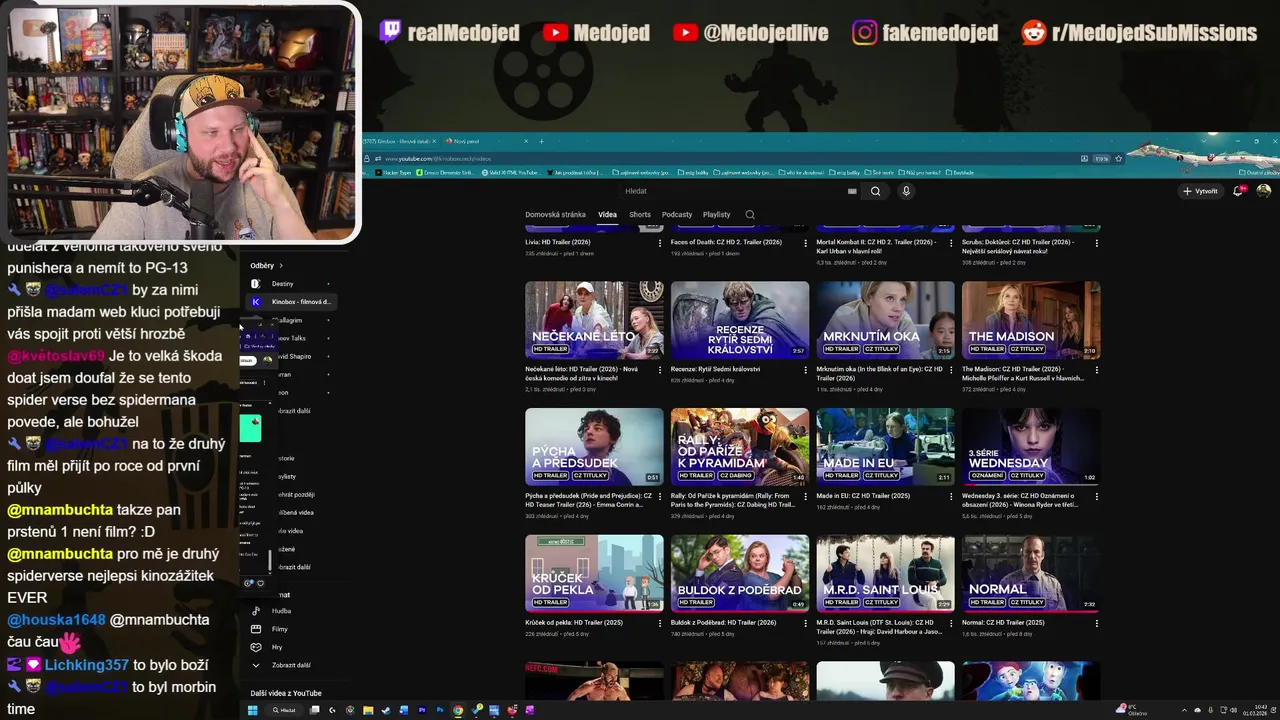Open more options for Recenze Rytíř sedmi království

(806, 370)
